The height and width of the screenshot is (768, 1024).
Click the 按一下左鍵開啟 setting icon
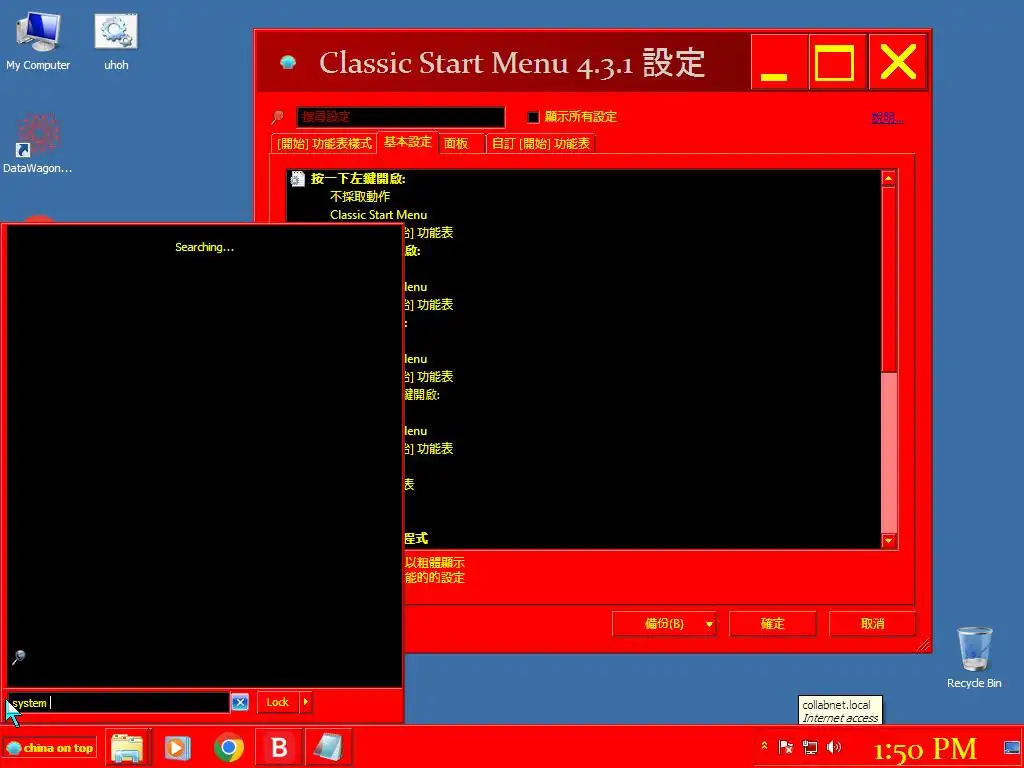[x=298, y=178]
